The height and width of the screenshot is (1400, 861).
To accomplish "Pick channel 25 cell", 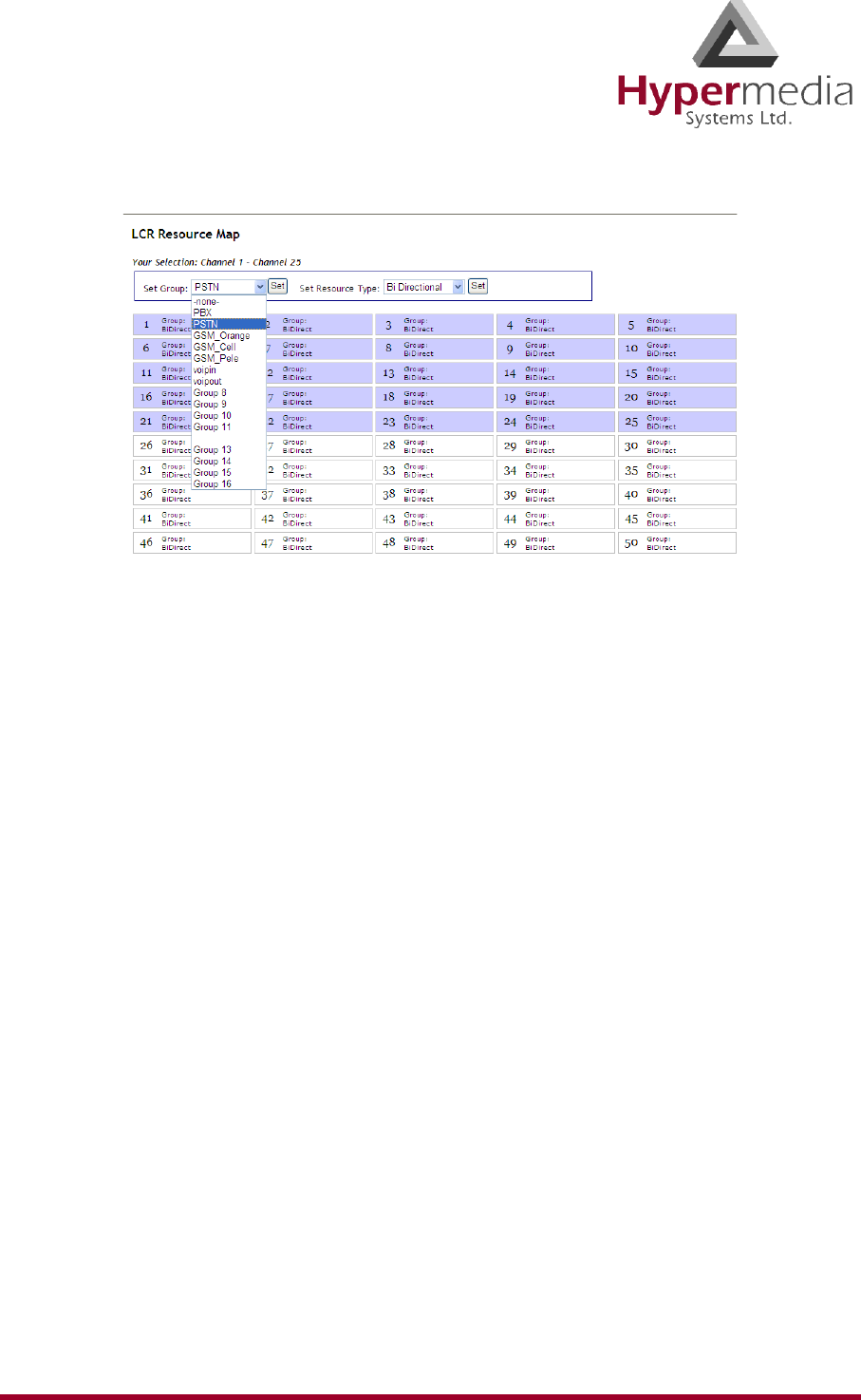I will coord(677,422).
